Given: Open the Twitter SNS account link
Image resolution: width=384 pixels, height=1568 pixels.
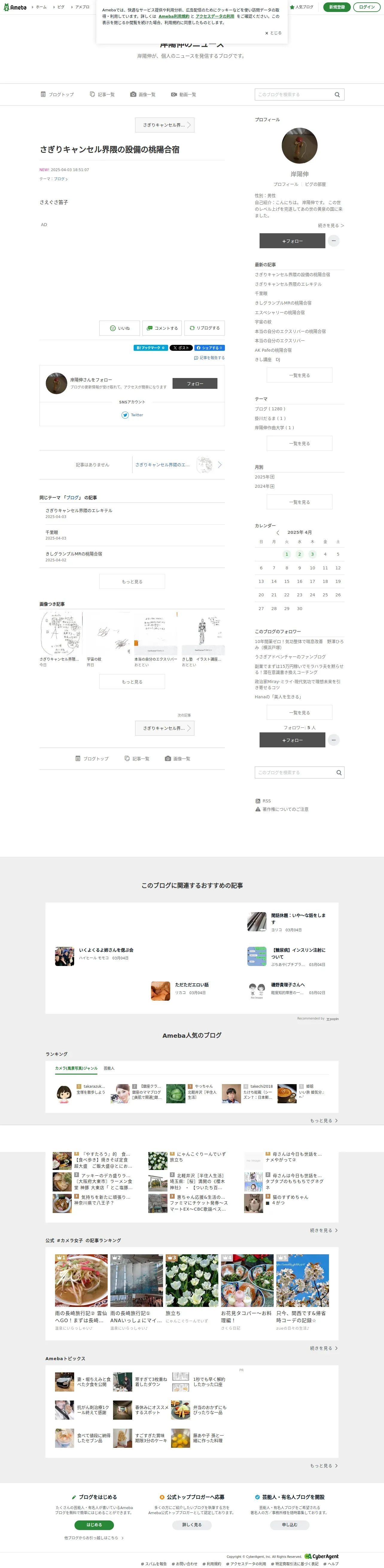Looking at the screenshot, I should (x=132, y=415).
